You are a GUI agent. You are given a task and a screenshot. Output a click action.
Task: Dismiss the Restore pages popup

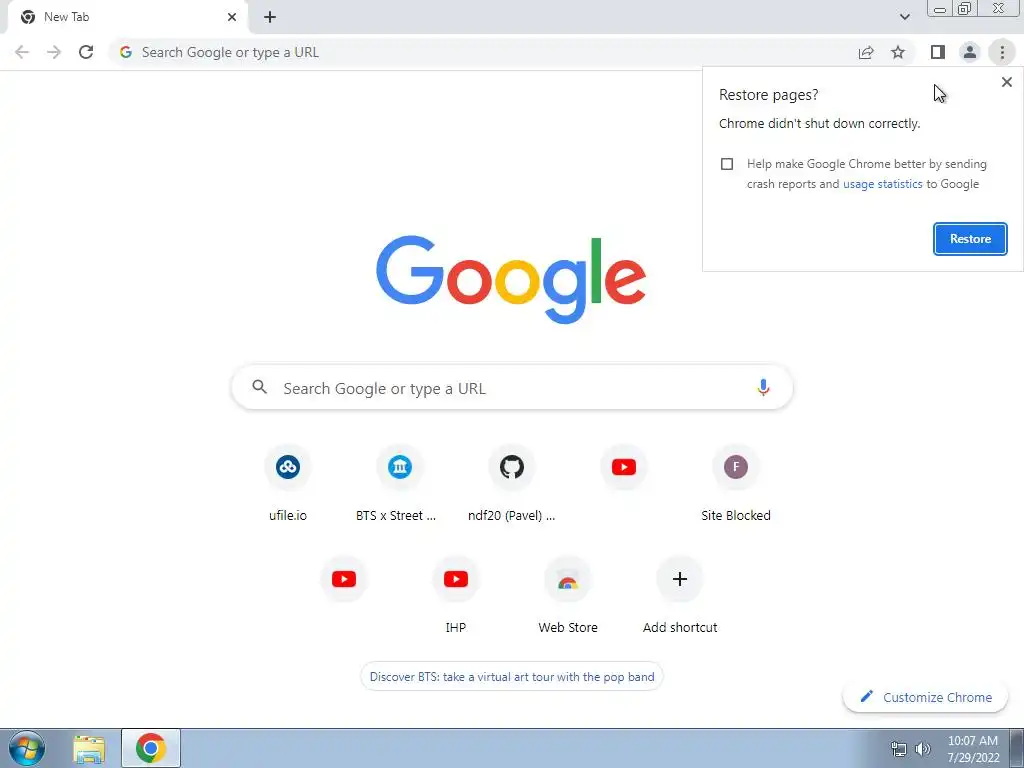coord(1006,82)
